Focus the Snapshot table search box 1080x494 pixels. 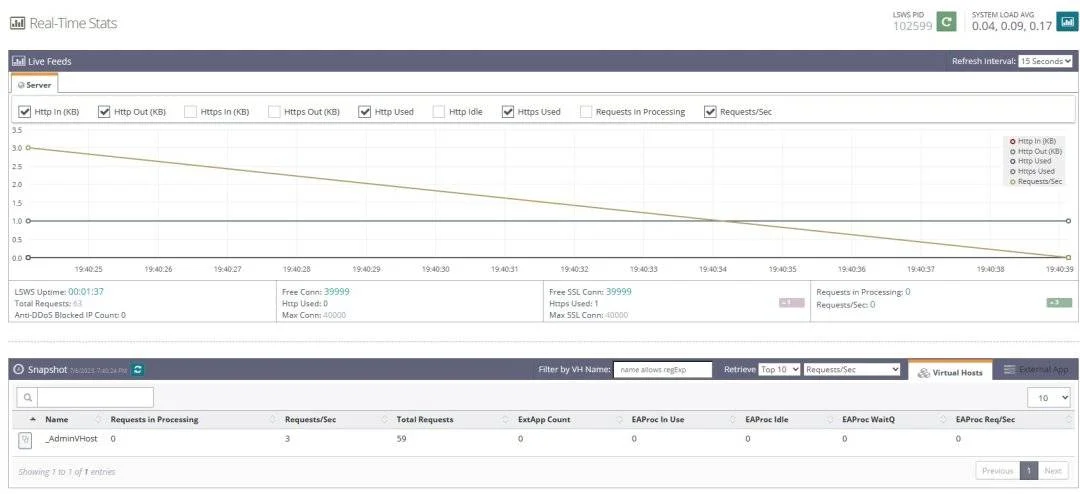pyautogui.click(x=95, y=398)
